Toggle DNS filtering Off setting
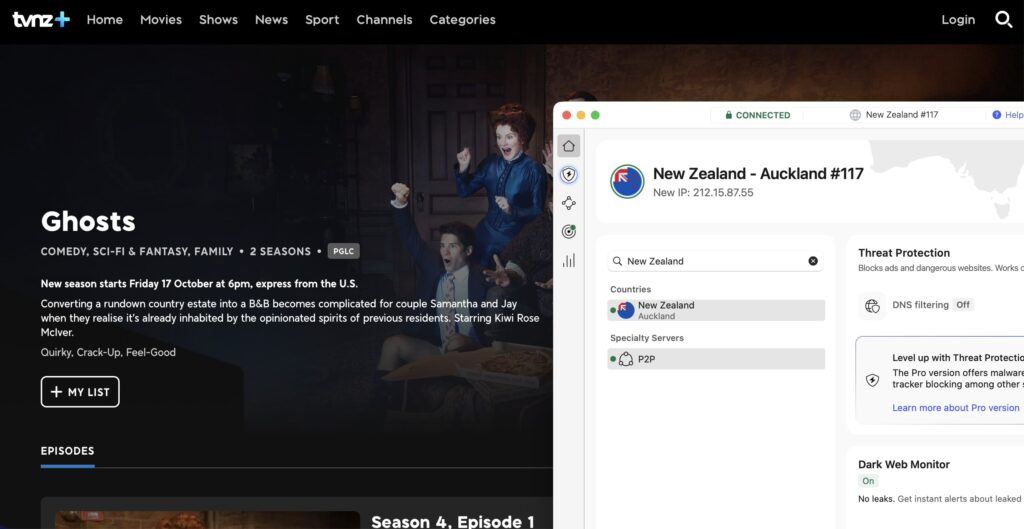The height and width of the screenshot is (529, 1024). coord(962,305)
